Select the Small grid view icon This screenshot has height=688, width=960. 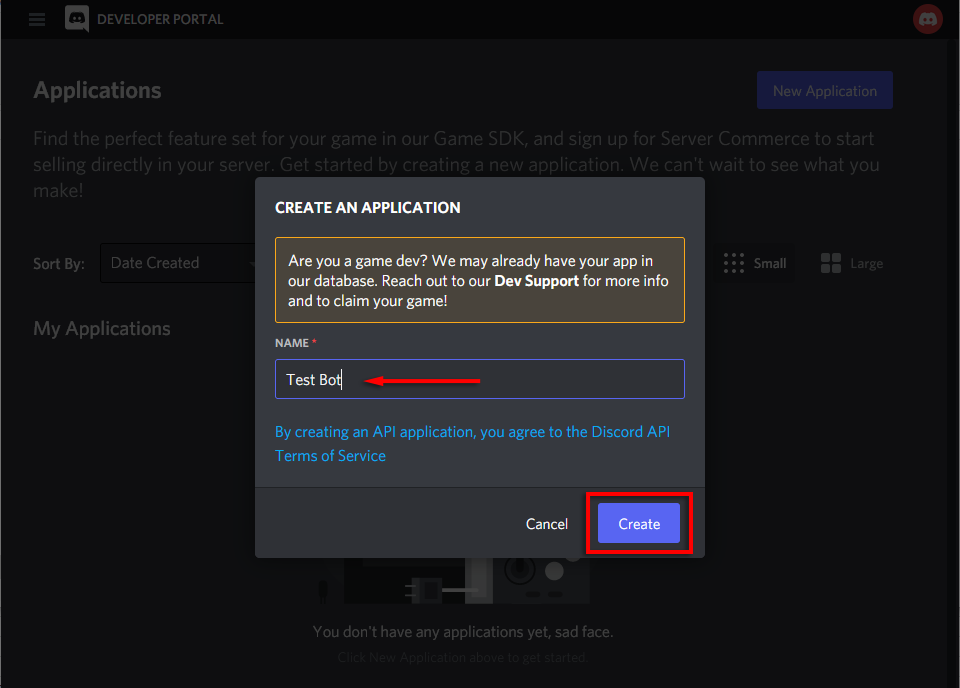coord(735,263)
